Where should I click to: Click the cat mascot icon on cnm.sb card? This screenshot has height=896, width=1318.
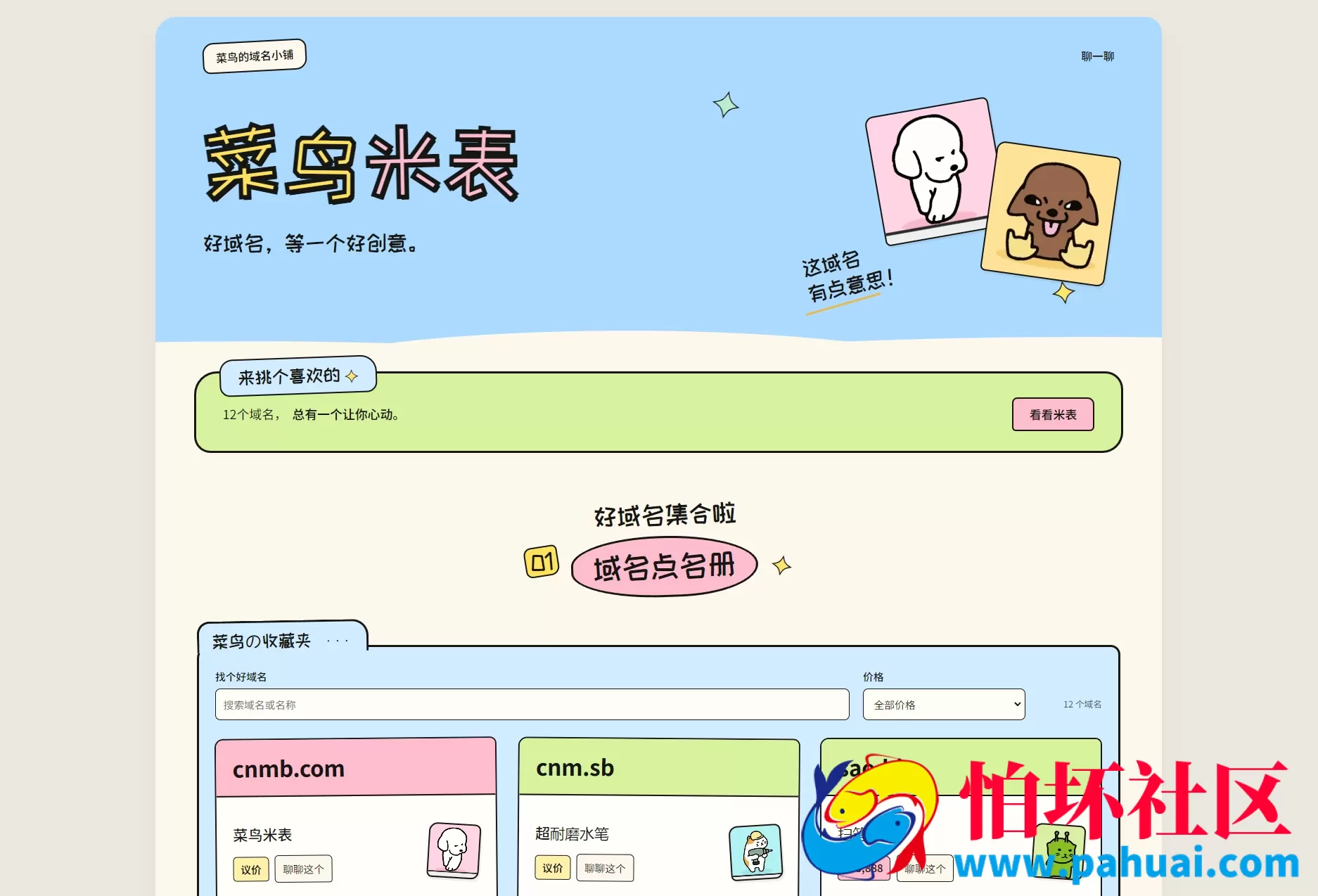(x=756, y=852)
